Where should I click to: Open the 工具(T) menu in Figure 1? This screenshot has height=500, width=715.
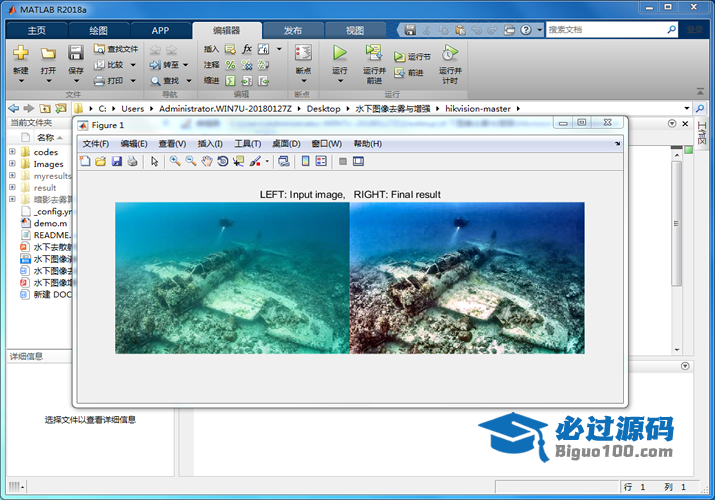point(247,144)
